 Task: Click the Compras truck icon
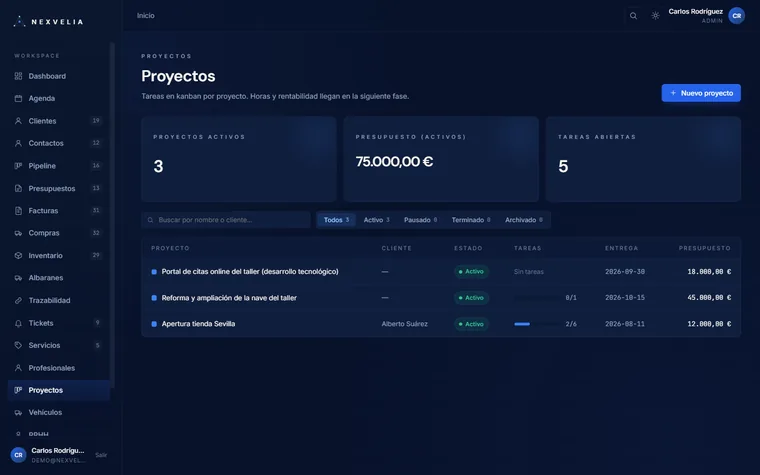coord(18,233)
